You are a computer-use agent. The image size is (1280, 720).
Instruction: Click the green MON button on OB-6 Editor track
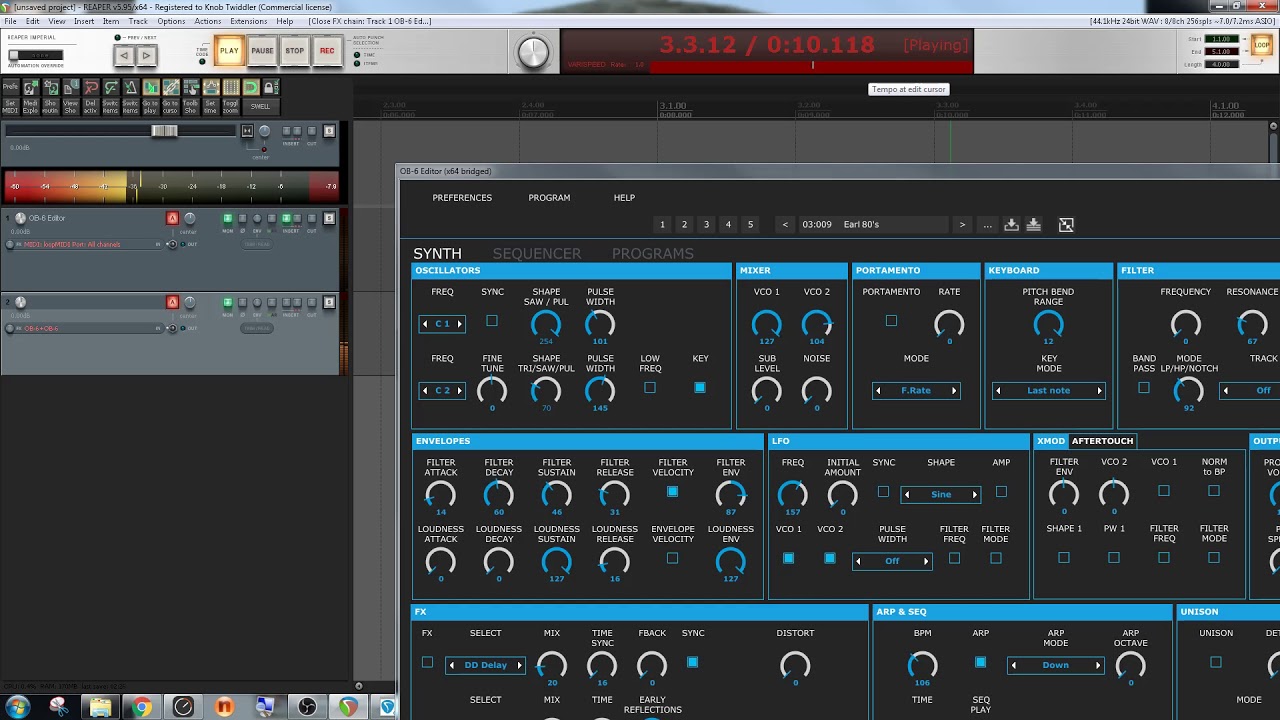click(228, 218)
